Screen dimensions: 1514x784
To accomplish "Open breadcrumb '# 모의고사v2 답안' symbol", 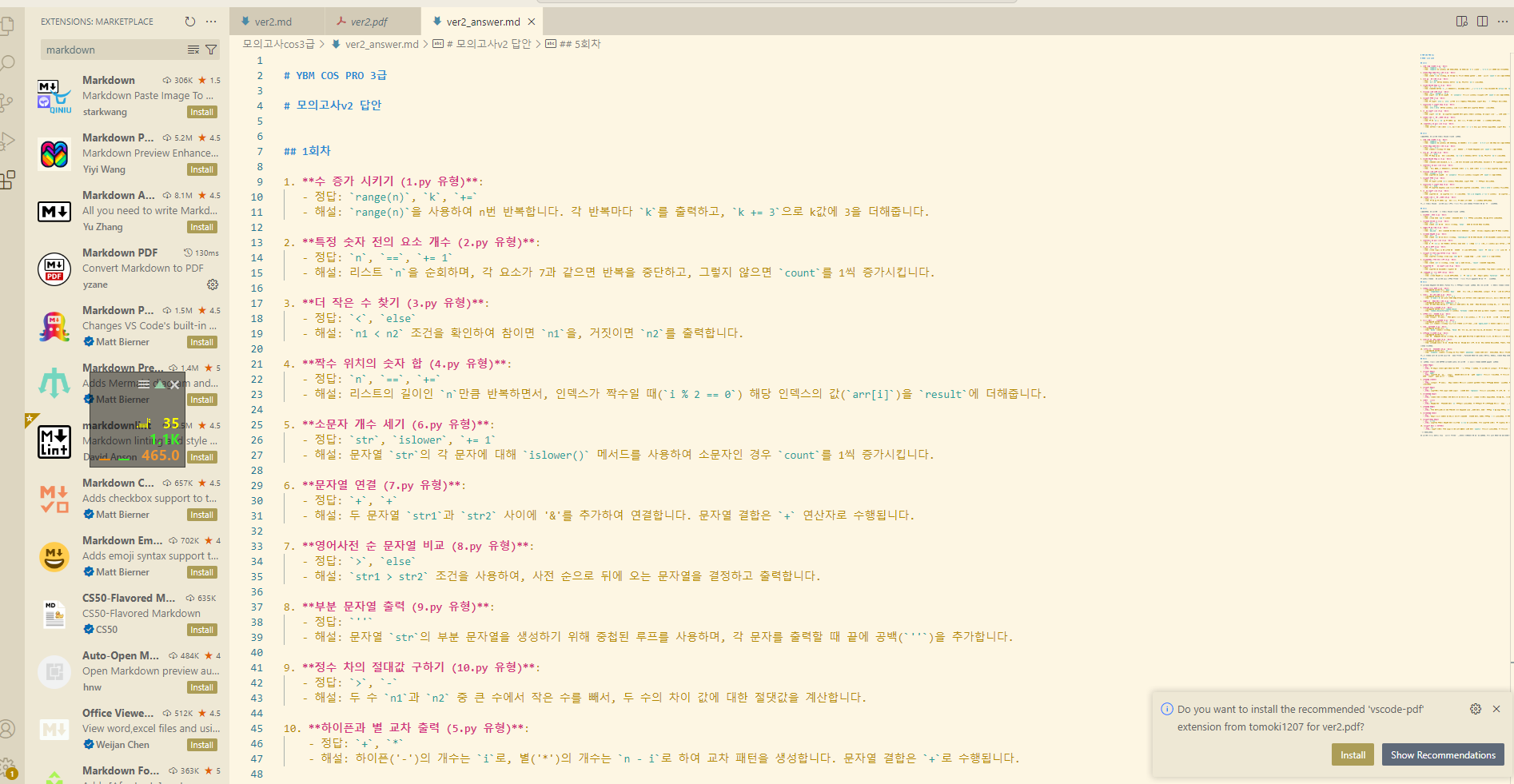I will [x=482, y=44].
